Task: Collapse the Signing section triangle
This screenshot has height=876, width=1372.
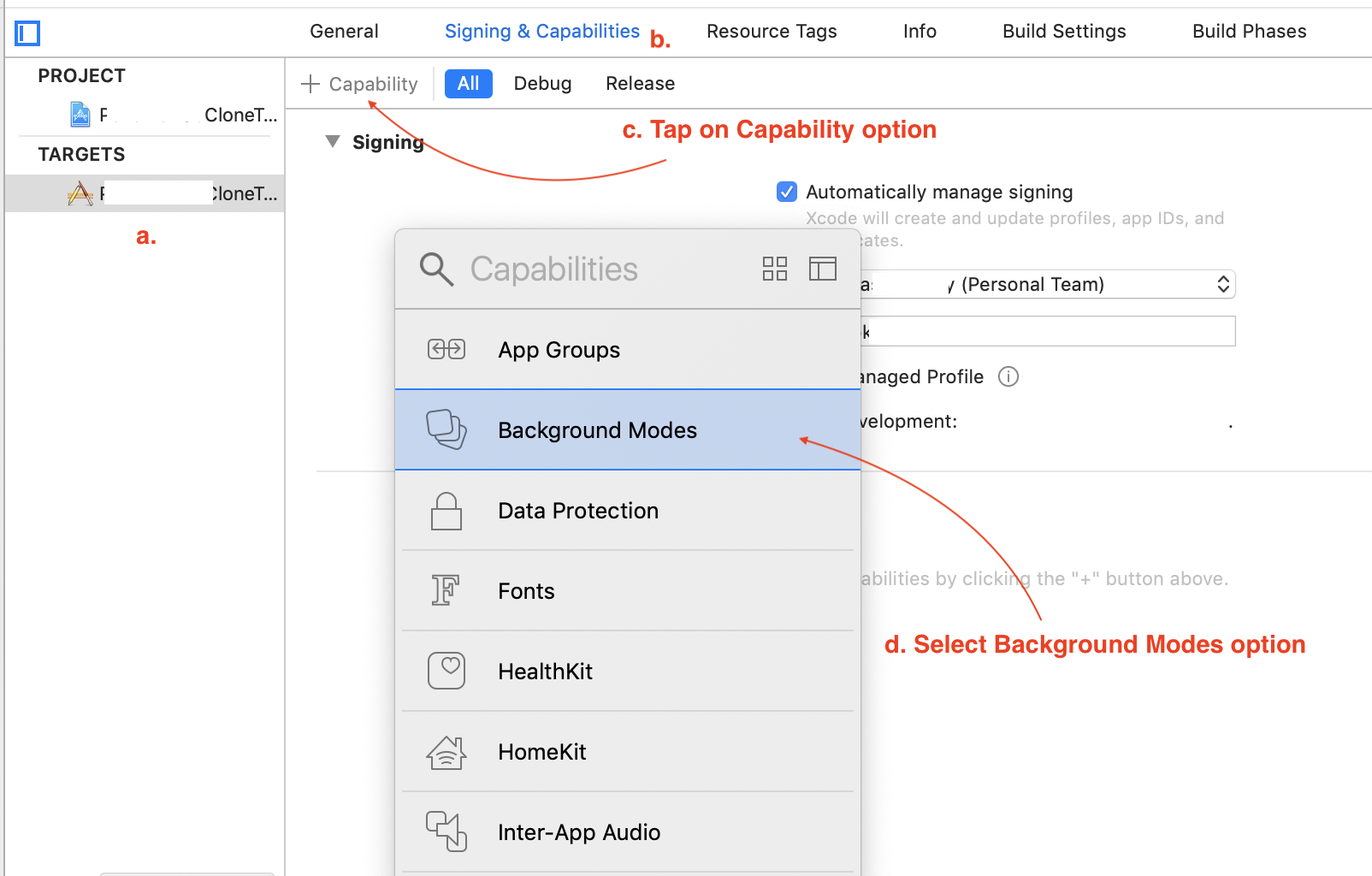Action: 333,141
